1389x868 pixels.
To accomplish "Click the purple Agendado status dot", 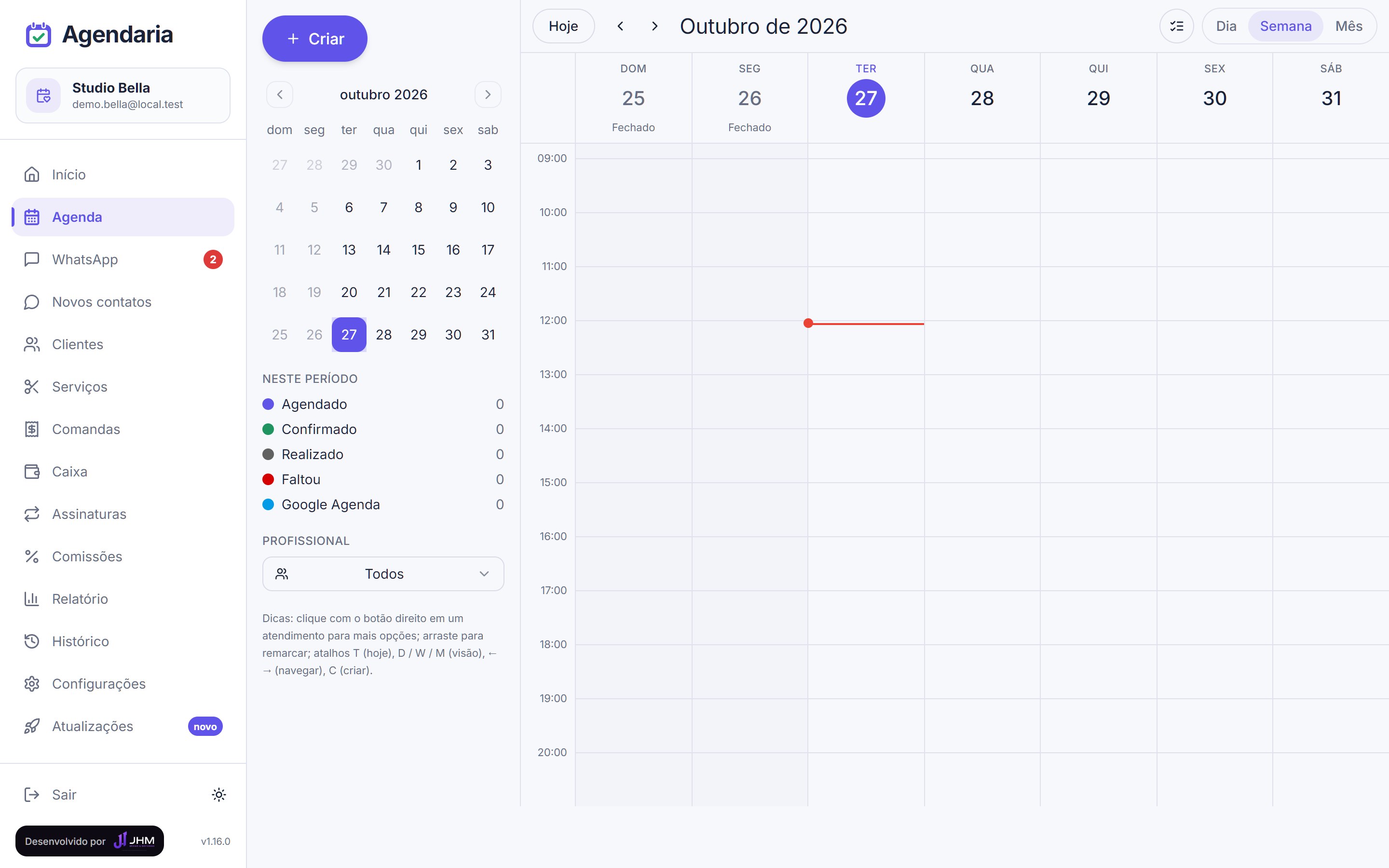I will coord(268,404).
